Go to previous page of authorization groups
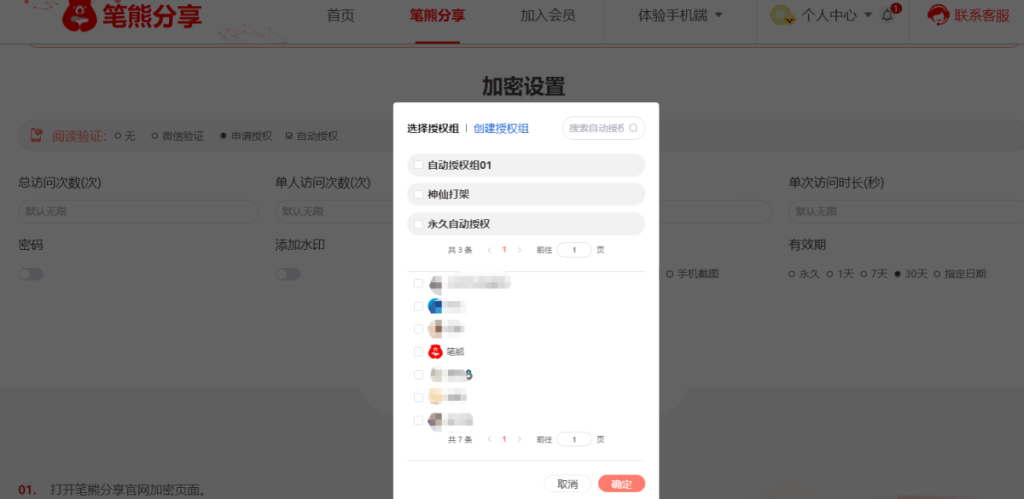 (489, 250)
